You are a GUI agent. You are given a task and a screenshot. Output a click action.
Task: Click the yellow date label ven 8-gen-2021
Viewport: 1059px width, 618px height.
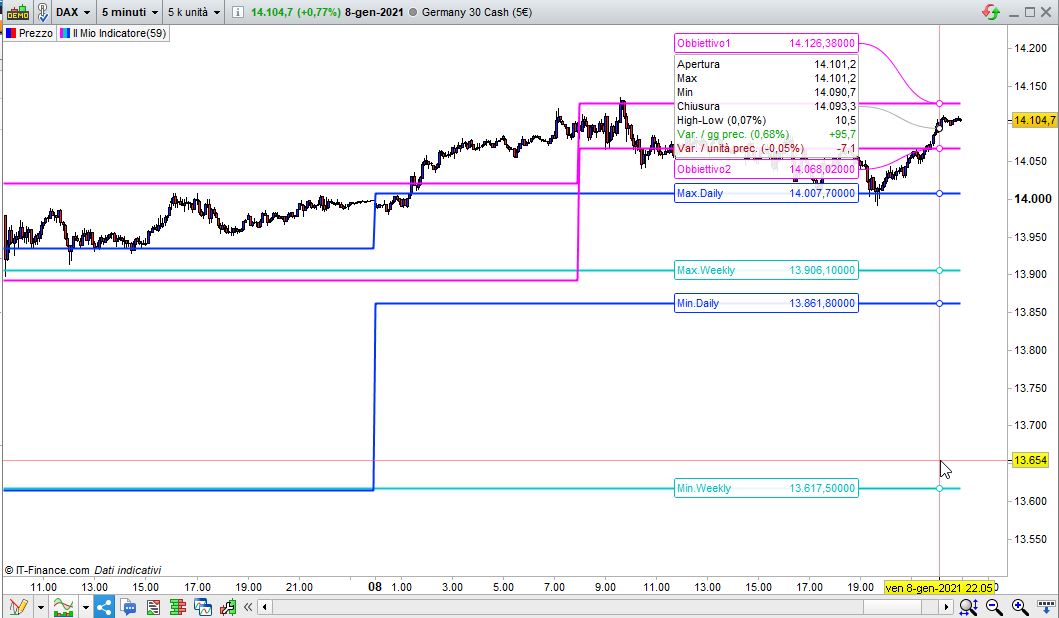[x=939, y=588]
